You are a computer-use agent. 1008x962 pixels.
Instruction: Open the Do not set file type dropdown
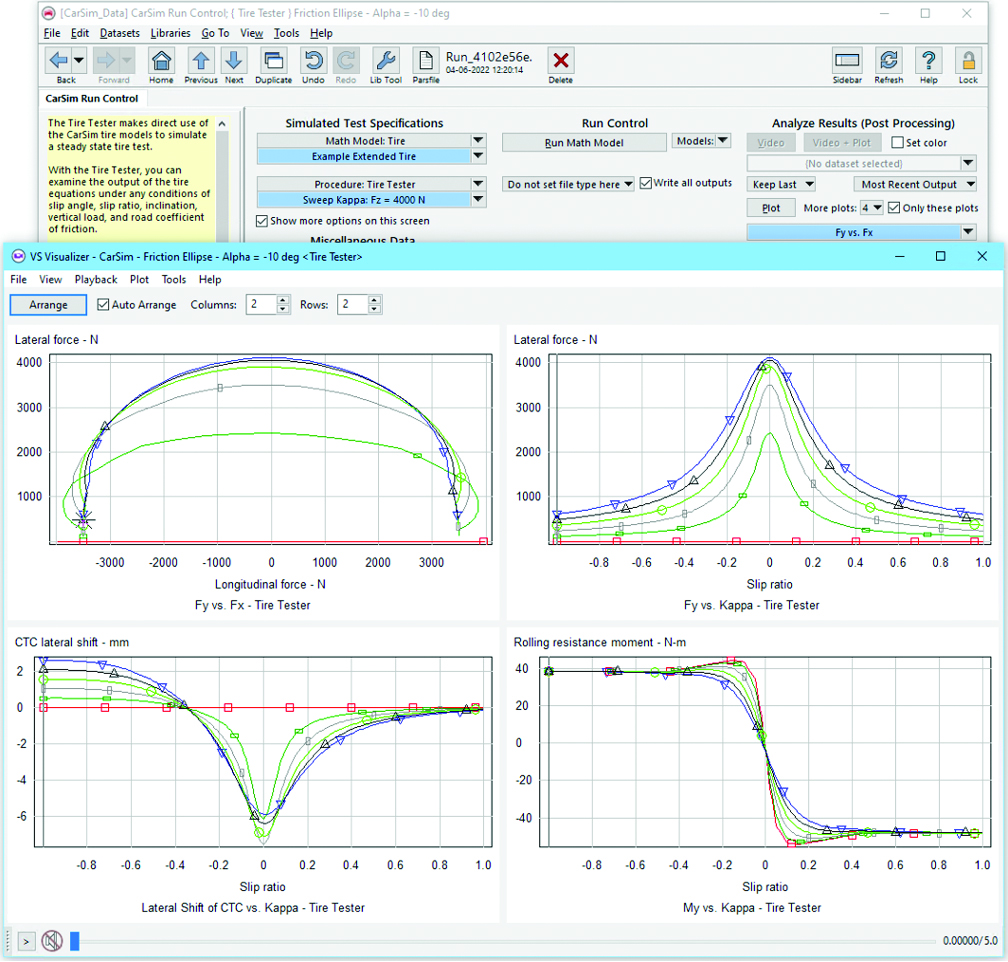[x=568, y=185]
